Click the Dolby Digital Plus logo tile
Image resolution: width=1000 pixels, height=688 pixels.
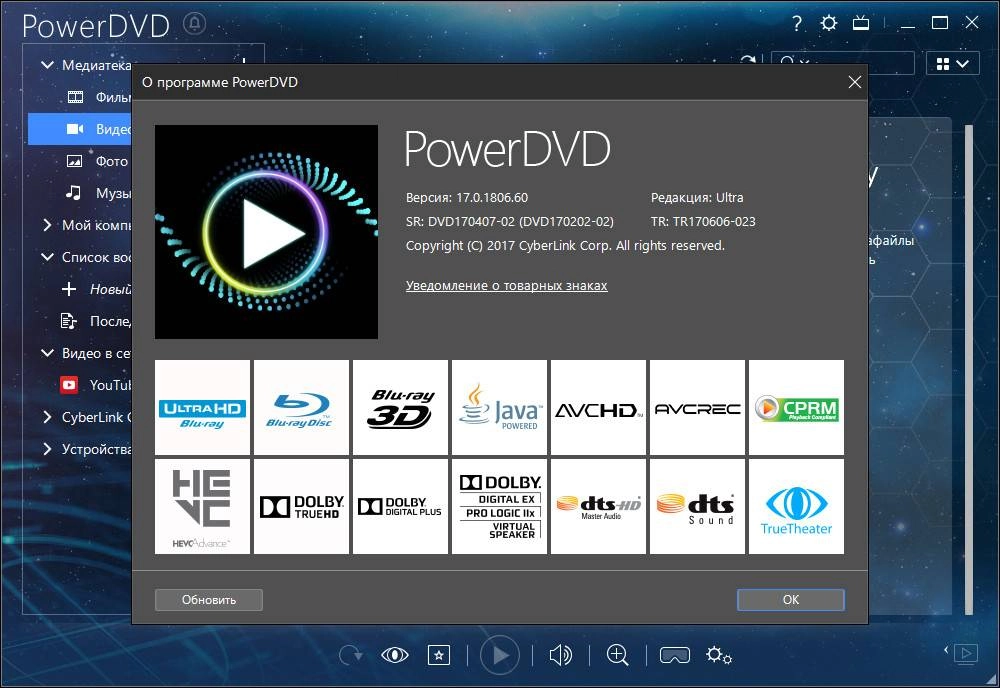pos(401,506)
